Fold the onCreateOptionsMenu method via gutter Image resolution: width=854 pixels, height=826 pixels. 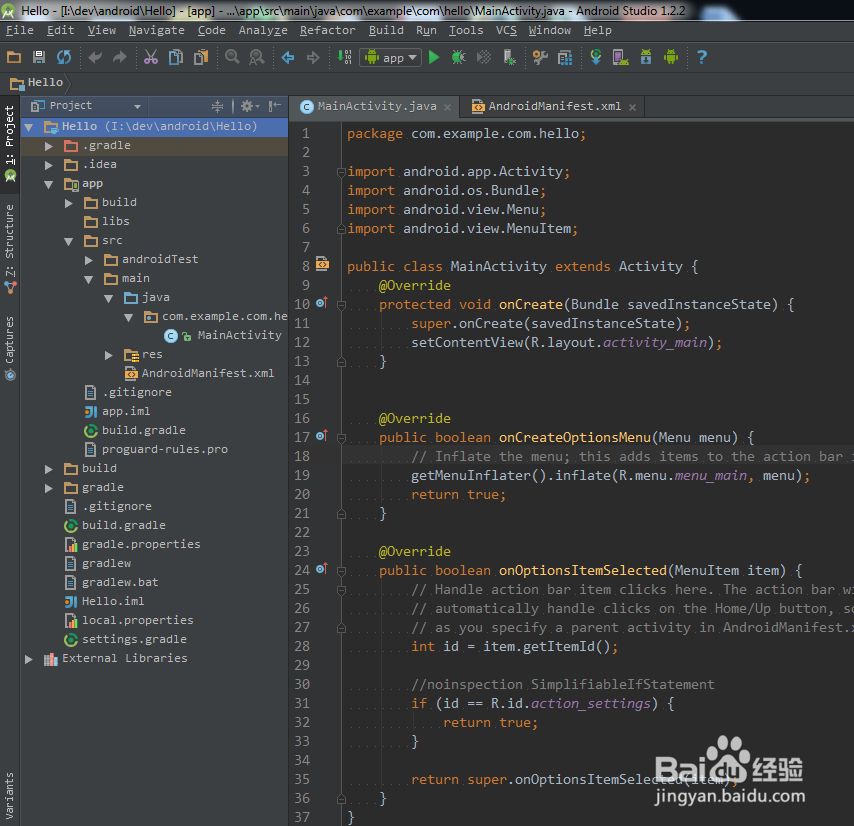pos(341,438)
